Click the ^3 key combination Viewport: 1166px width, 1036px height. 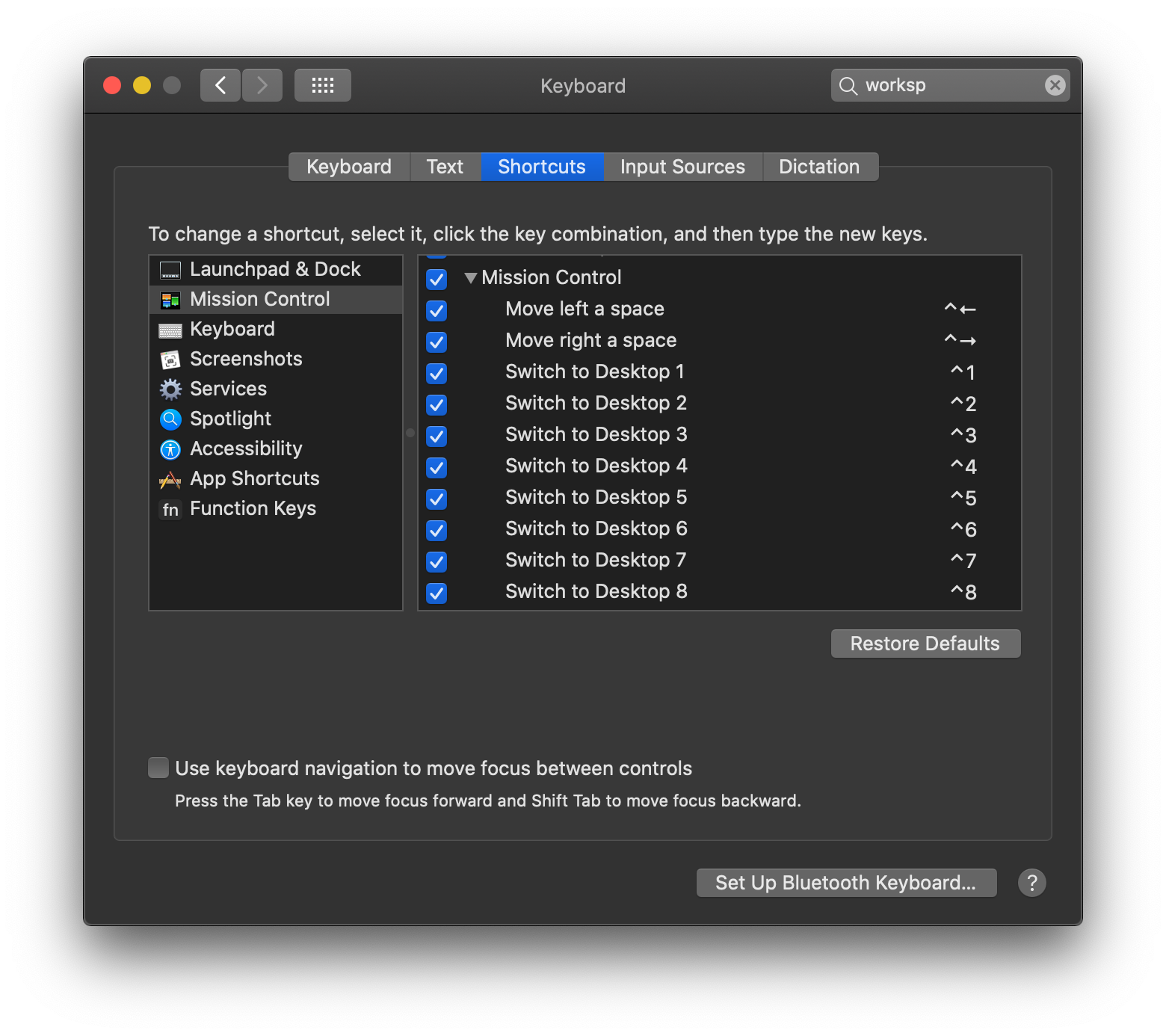click(x=963, y=435)
